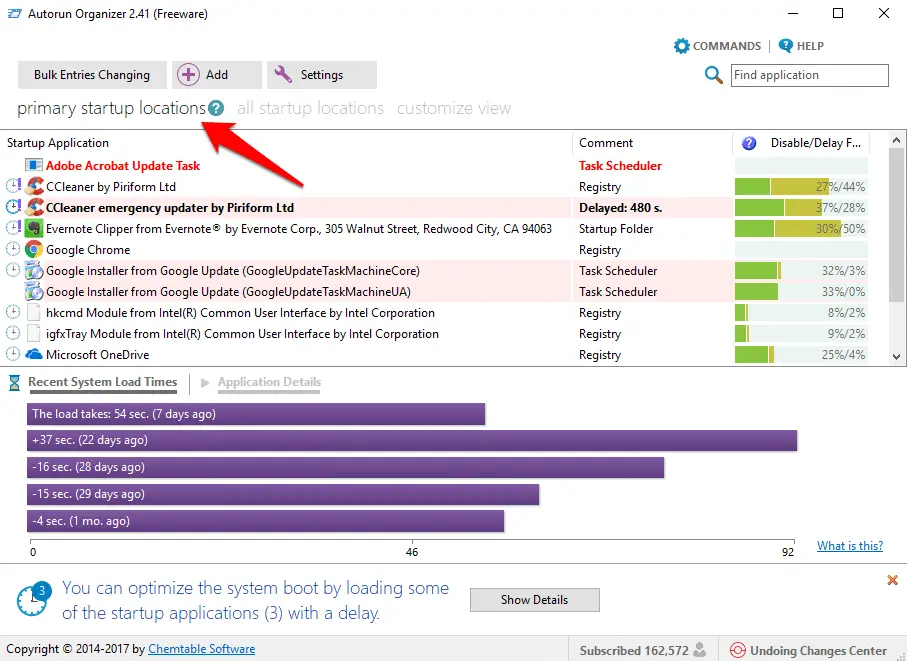Click Show Details button
The width and height of the screenshot is (907, 661).
[x=534, y=600]
